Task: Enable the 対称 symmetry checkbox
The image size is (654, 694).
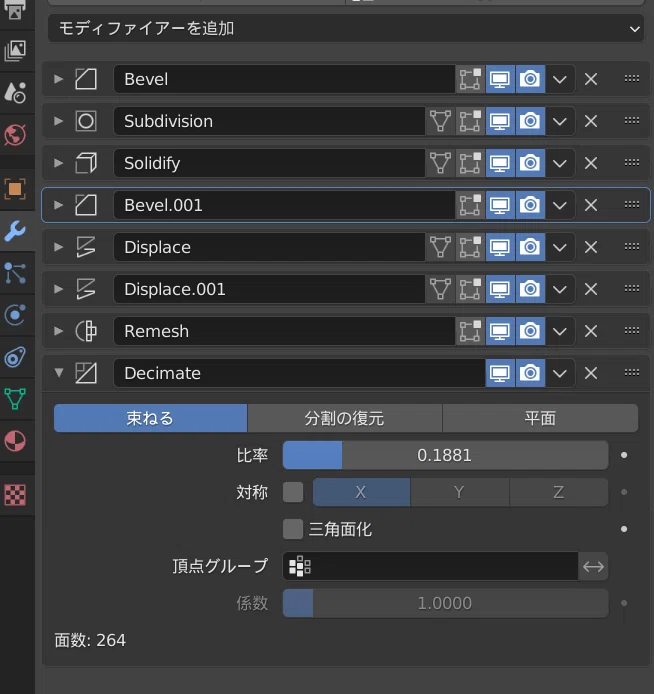Action: tap(293, 492)
